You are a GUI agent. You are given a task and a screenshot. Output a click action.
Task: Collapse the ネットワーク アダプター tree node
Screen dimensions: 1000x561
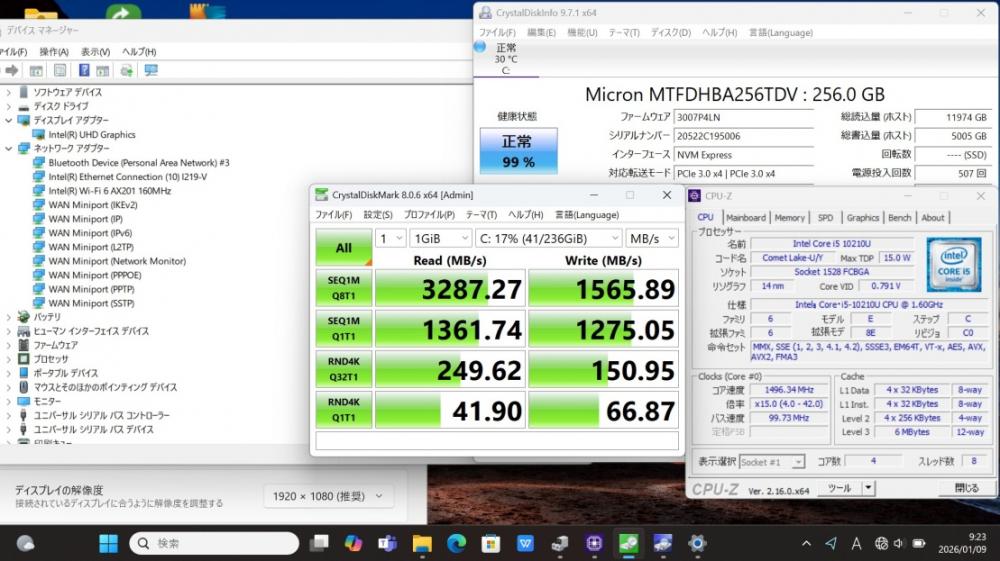coord(9,148)
